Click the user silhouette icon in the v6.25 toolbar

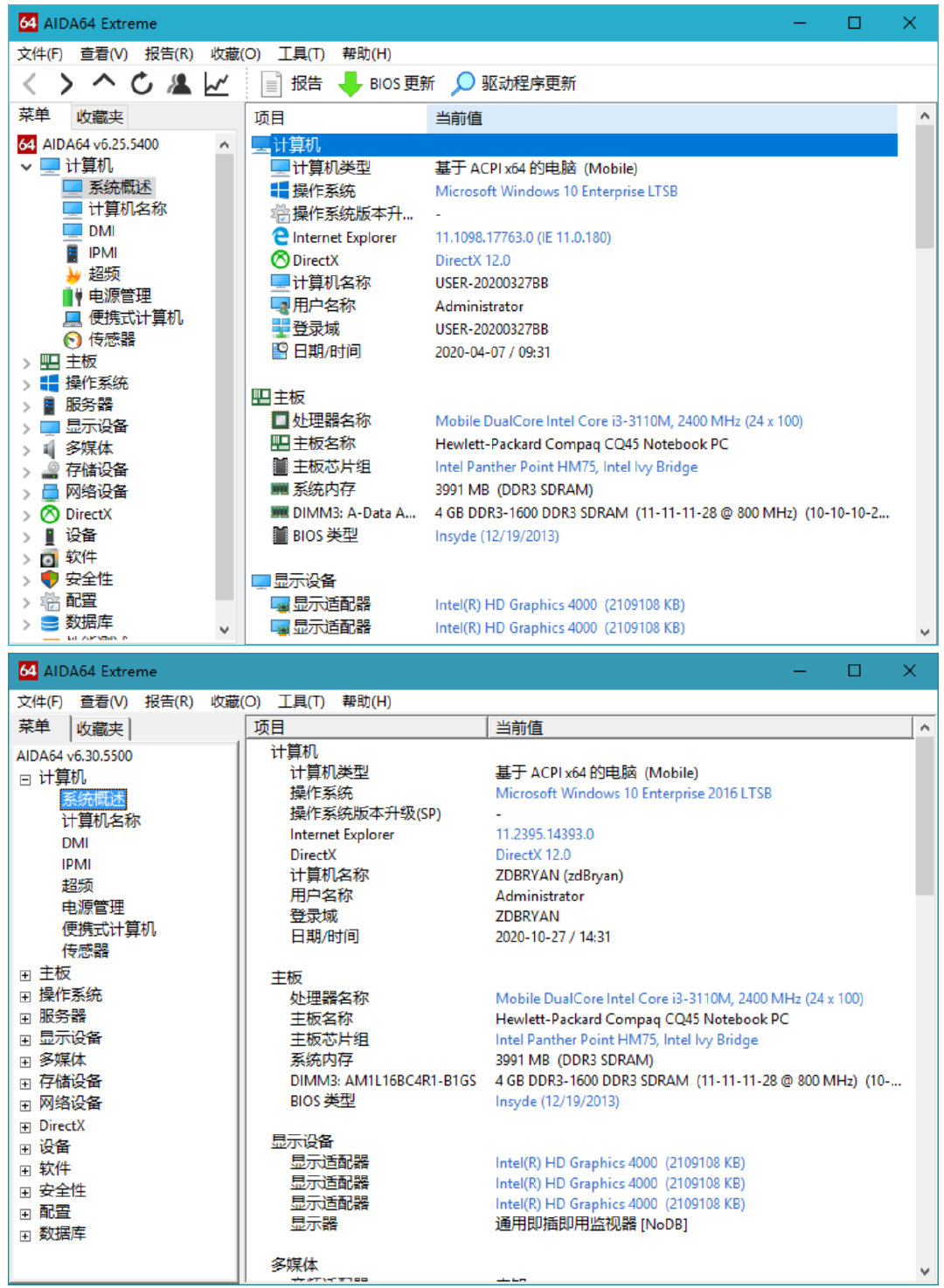[179, 84]
